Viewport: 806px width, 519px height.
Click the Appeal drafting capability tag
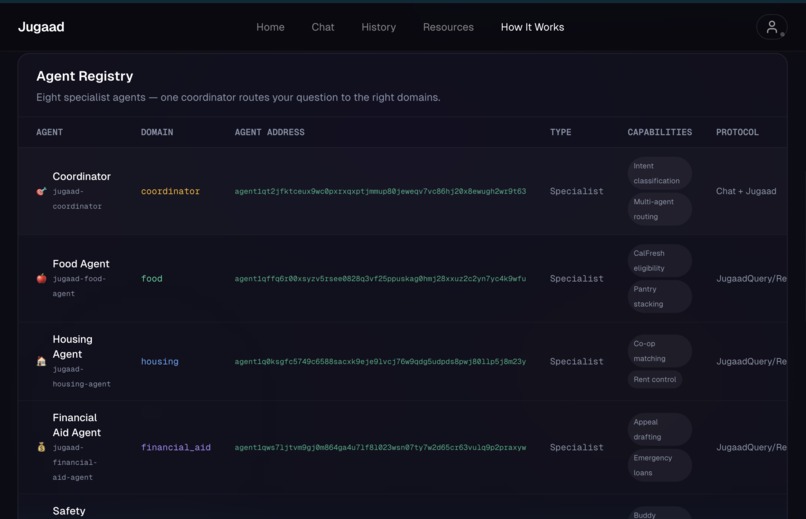point(660,429)
